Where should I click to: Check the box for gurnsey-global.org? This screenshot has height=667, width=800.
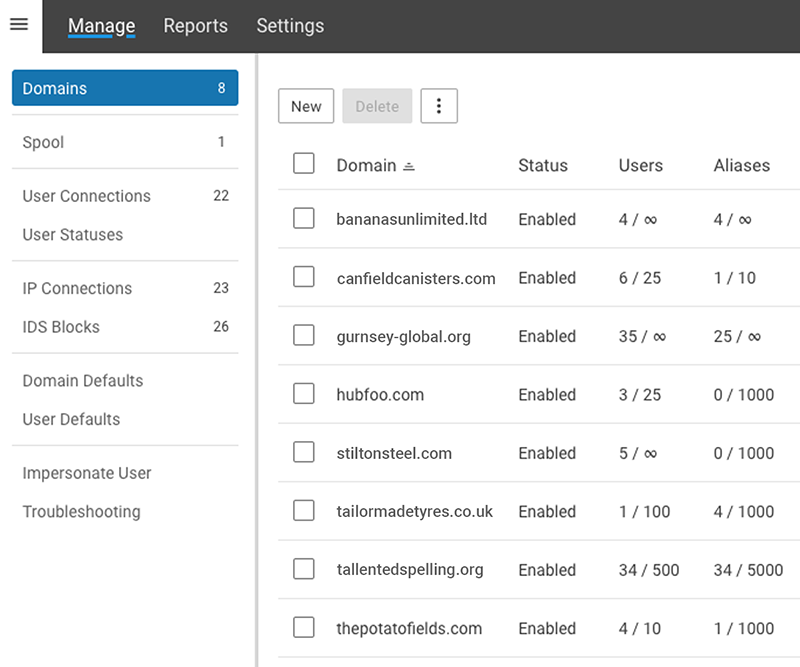pos(304,335)
